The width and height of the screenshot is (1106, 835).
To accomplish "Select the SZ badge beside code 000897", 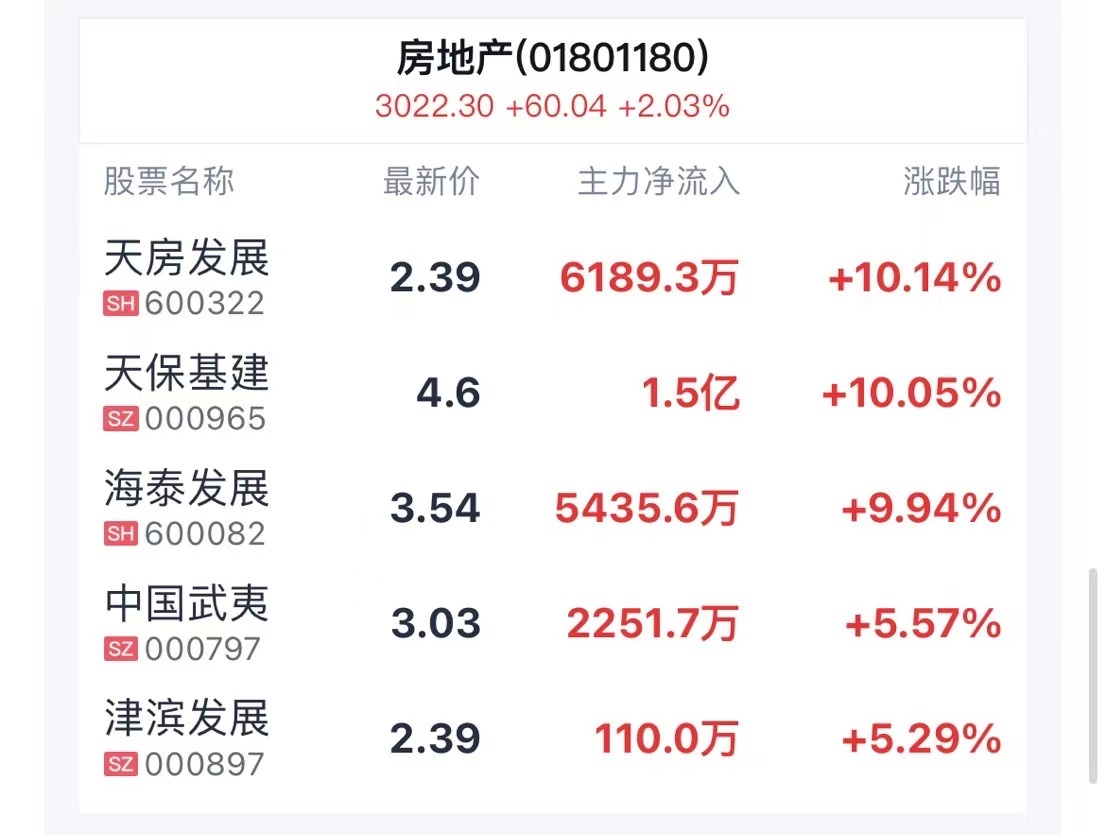I will 120,765.
